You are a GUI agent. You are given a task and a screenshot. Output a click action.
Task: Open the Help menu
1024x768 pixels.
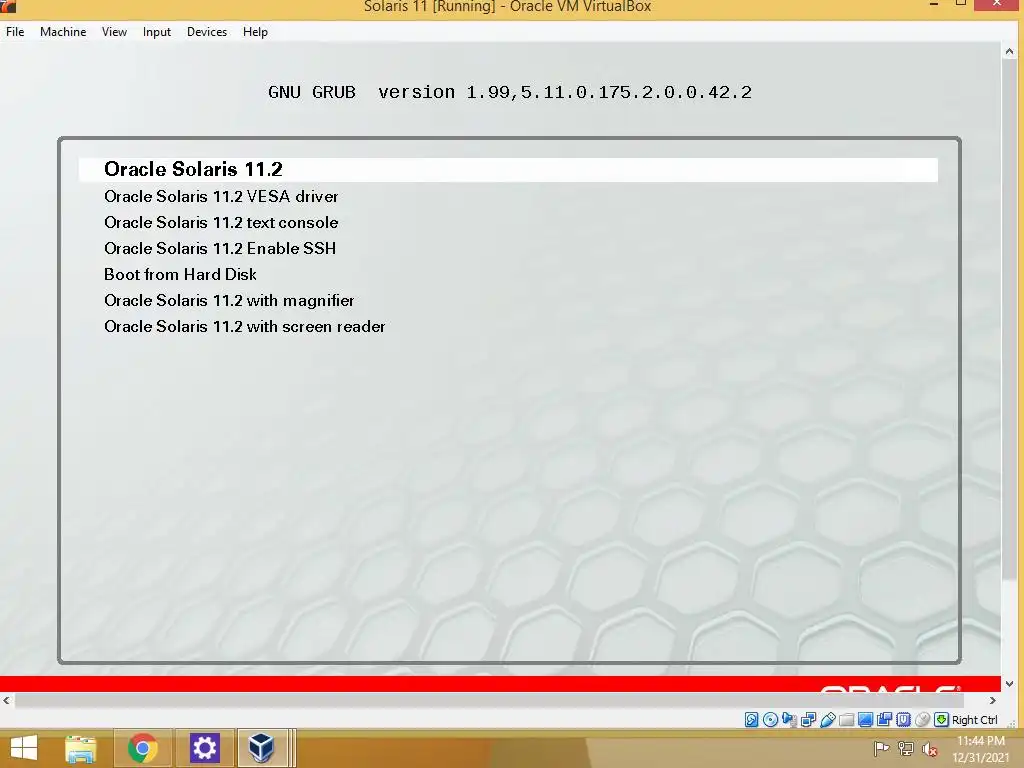point(255,31)
